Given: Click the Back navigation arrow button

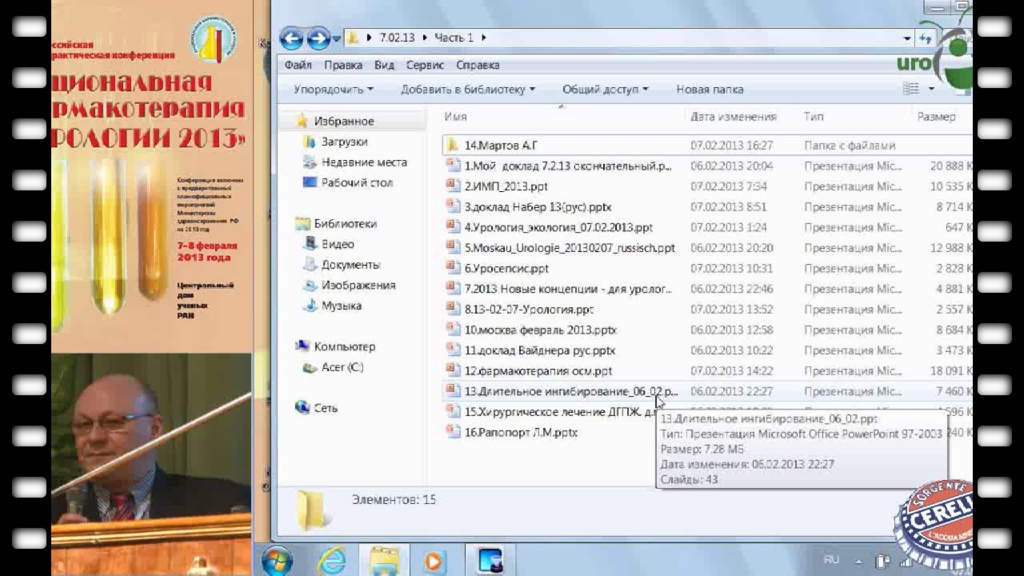Looking at the screenshot, I should pos(292,39).
